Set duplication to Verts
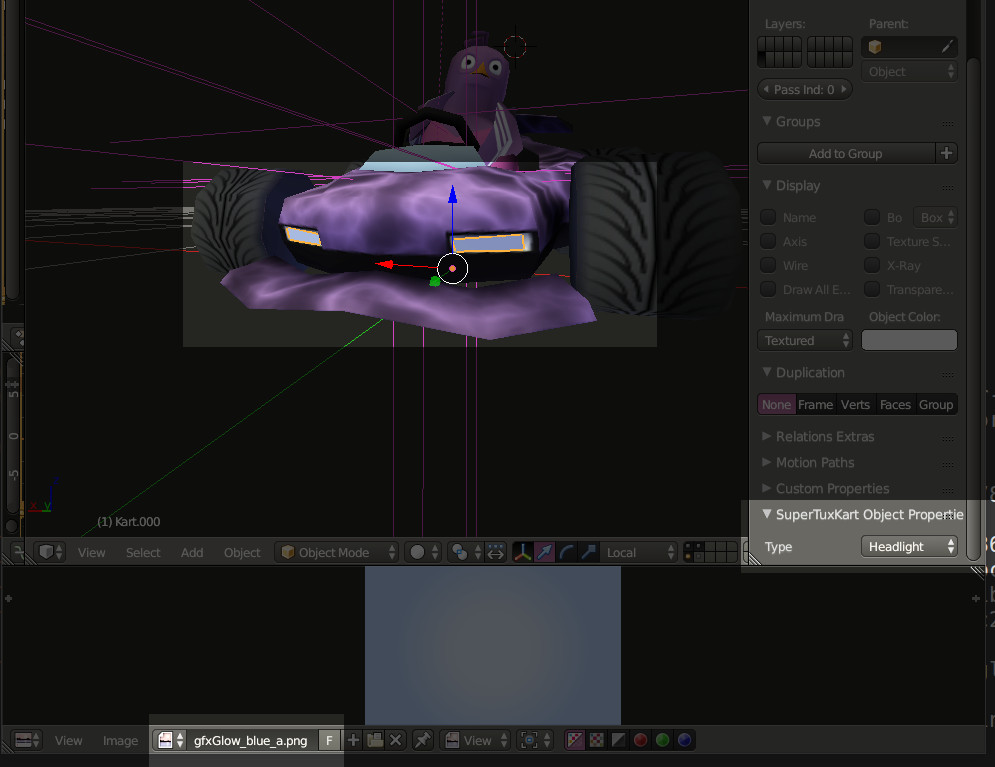Screen dimensions: 995x767 (x=855, y=404)
